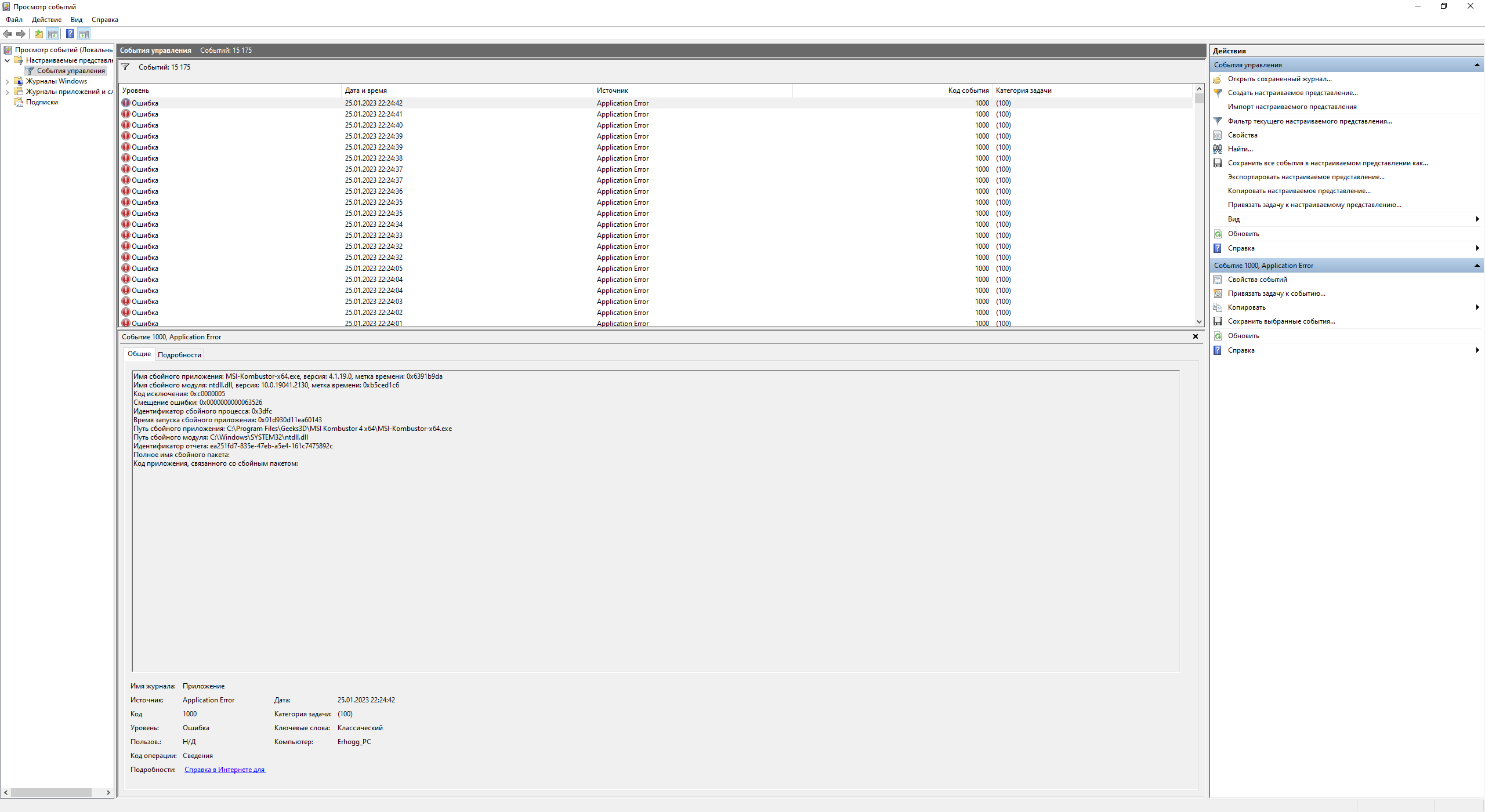The image size is (1485, 812).
Task: Click the up-one-level folder toolbar icon
Action: pyautogui.click(x=38, y=34)
